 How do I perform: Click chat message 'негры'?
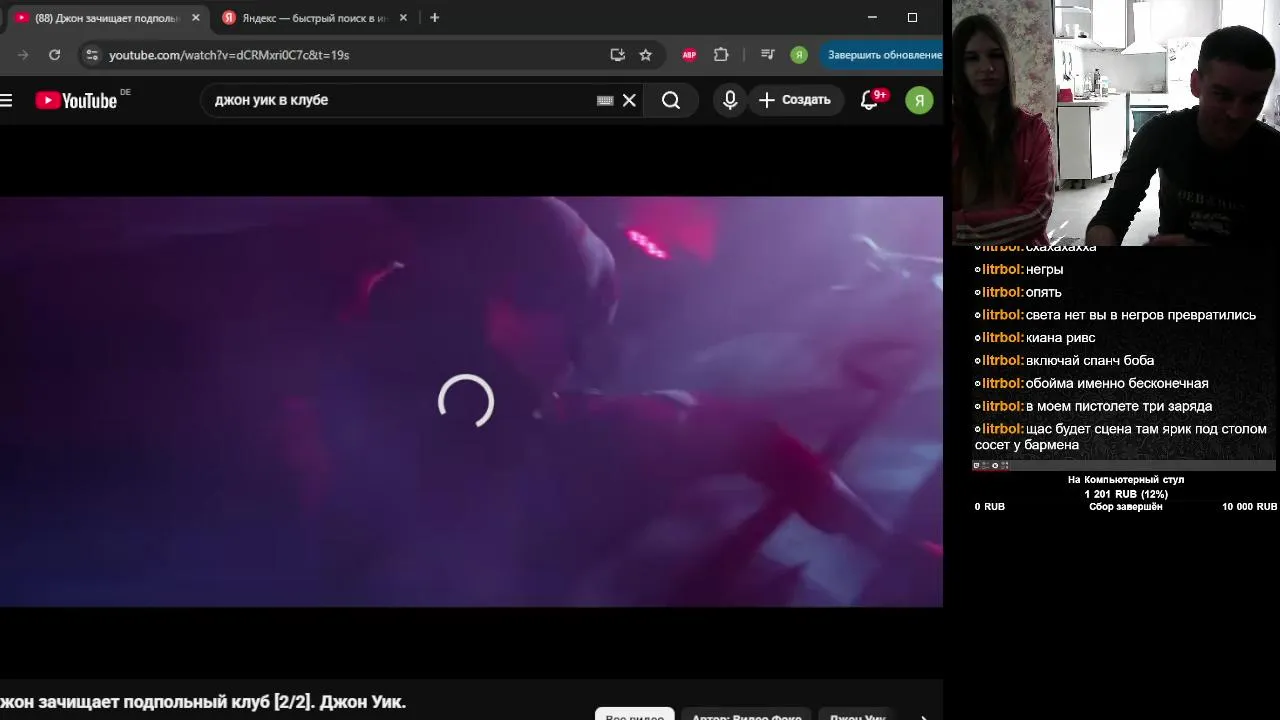point(1044,270)
